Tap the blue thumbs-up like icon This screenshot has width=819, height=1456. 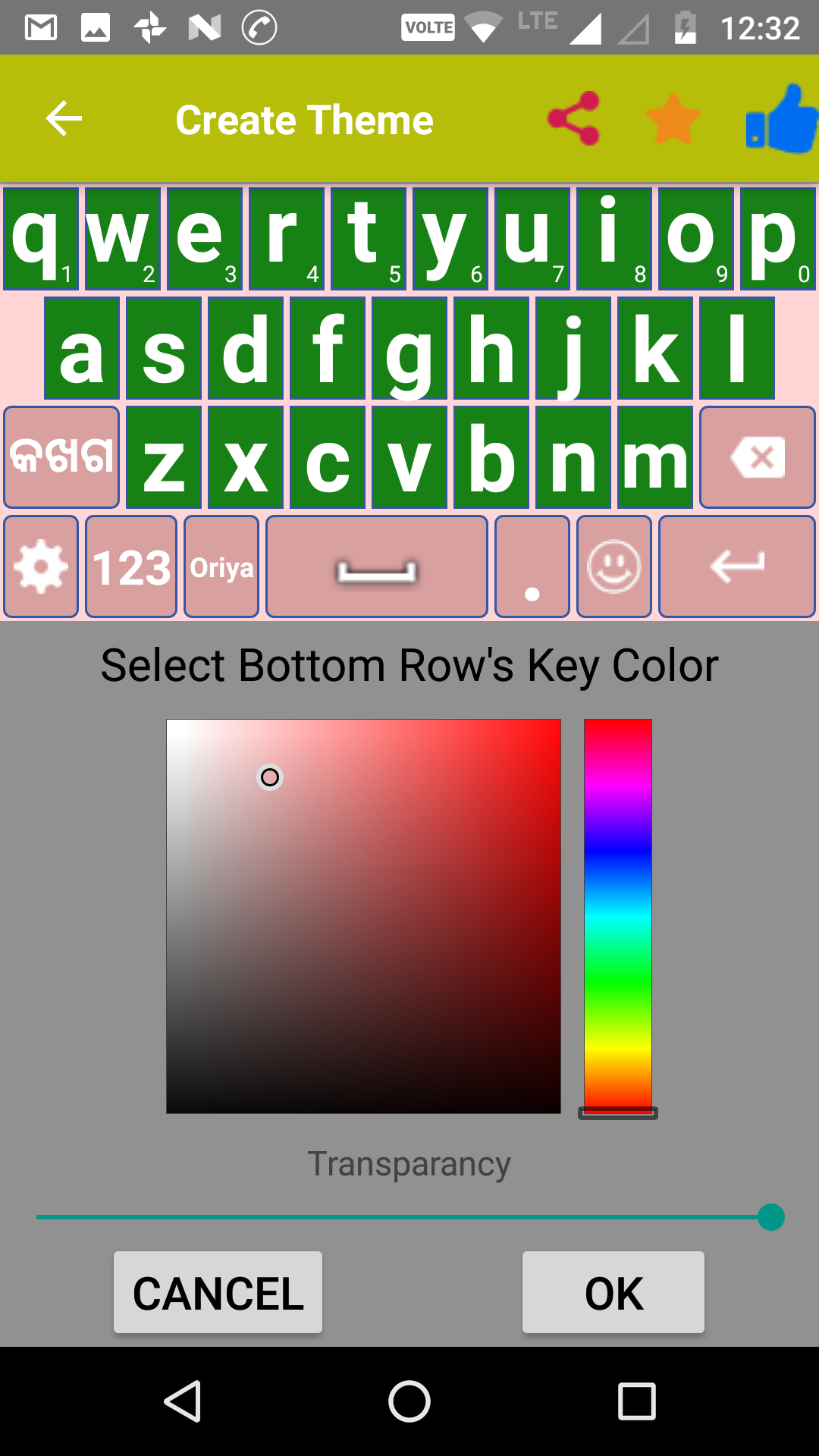pyautogui.click(x=782, y=119)
